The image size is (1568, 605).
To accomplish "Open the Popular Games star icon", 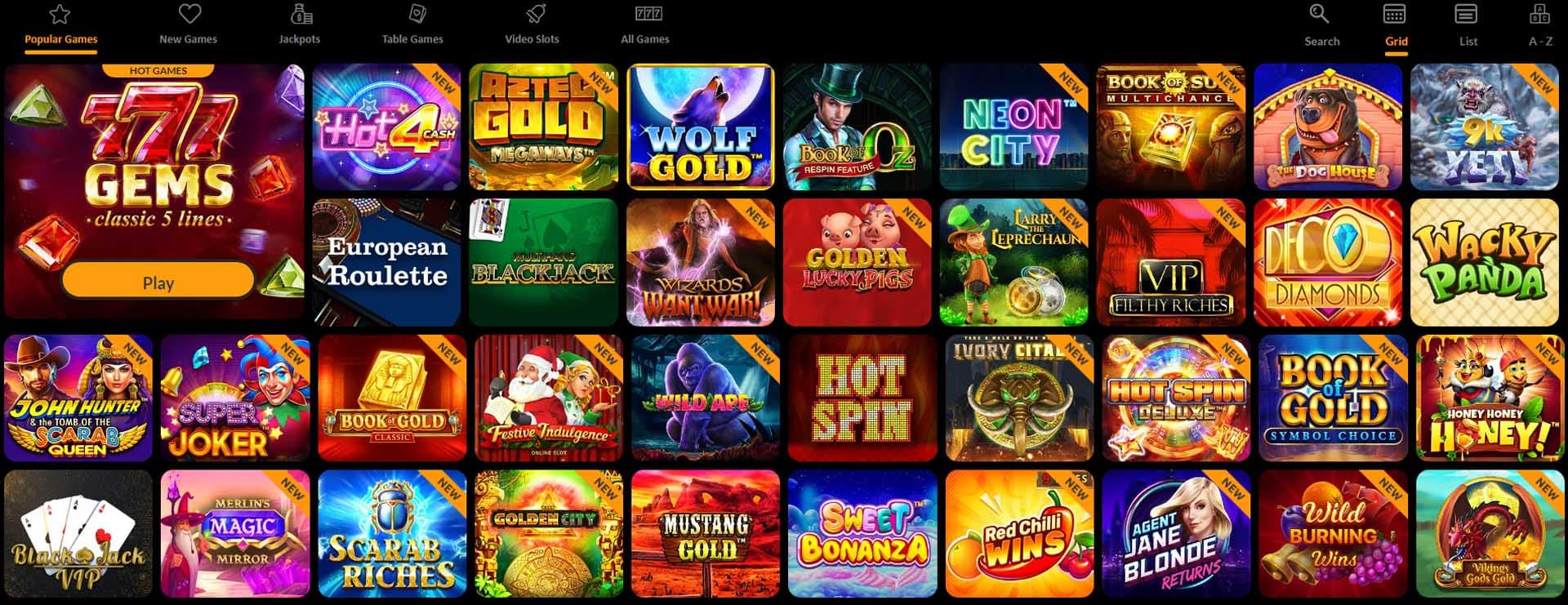I will pos(60,14).
